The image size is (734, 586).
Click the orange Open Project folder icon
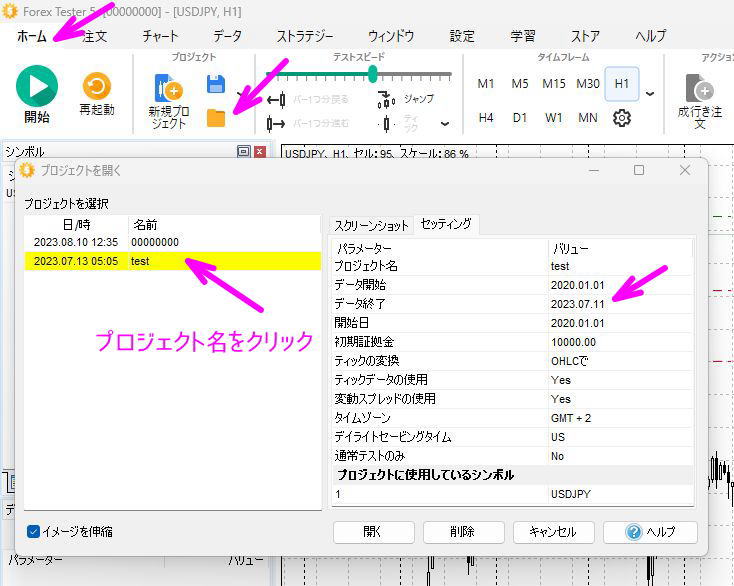[x=216, y=118]
